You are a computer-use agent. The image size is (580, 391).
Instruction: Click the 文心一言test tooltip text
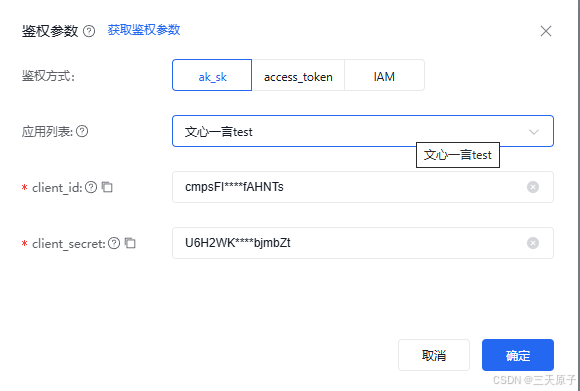coord(458,155)
